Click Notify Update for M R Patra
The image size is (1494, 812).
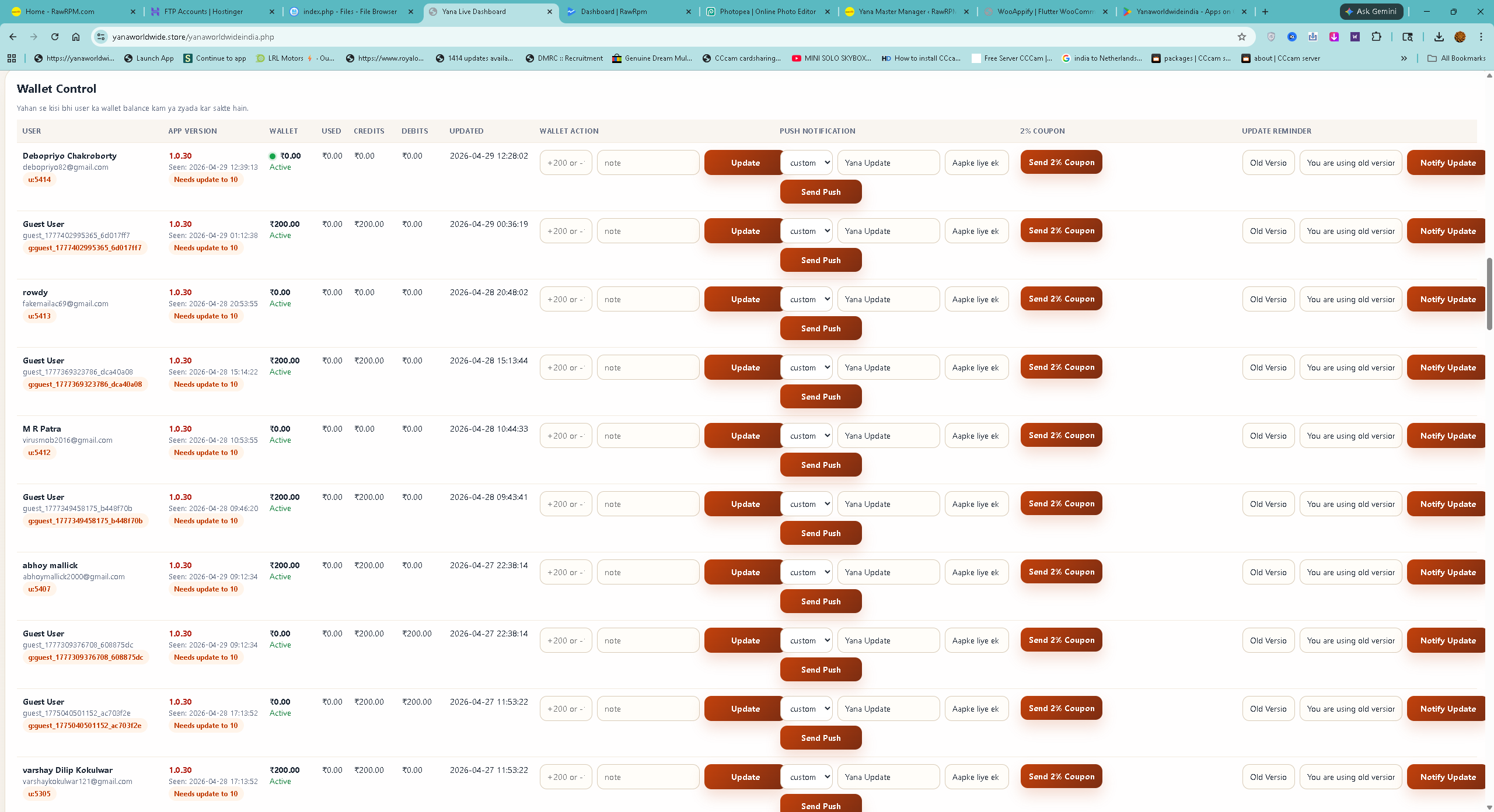[1447, 435]
